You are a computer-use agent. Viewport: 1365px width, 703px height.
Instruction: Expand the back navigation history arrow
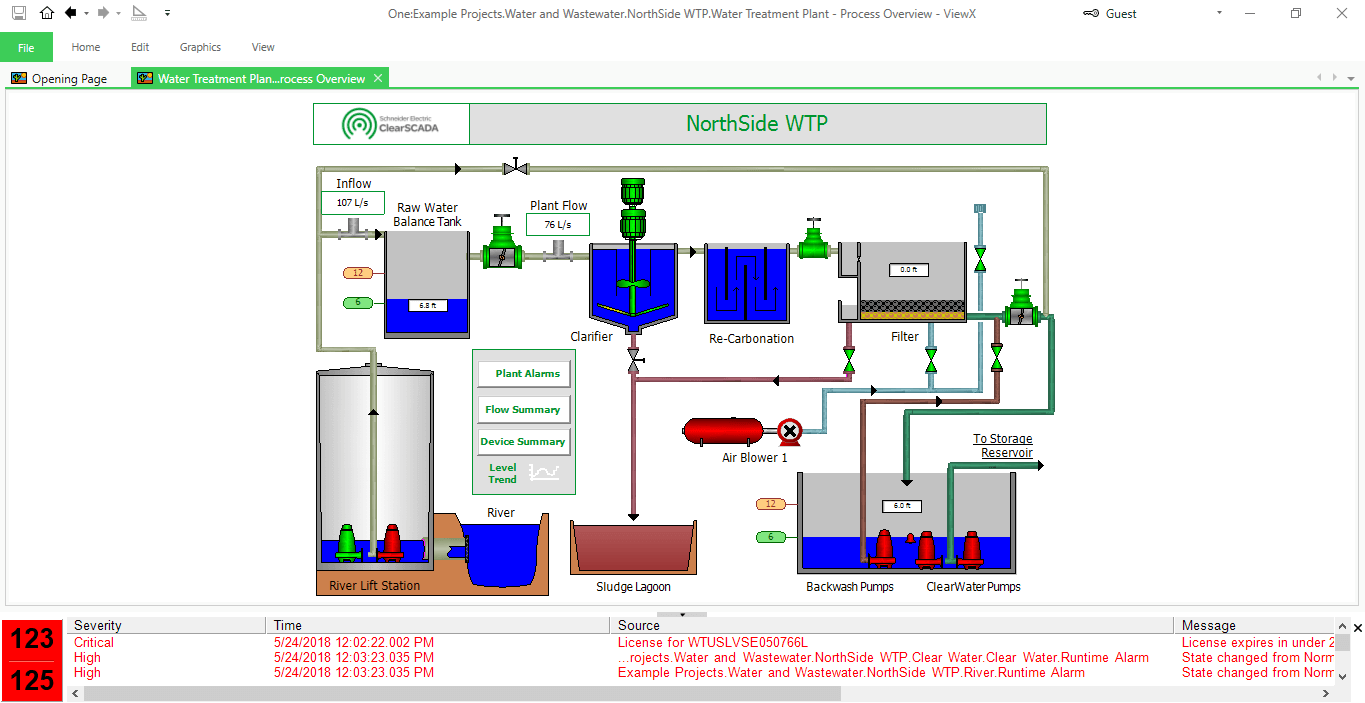85,13
